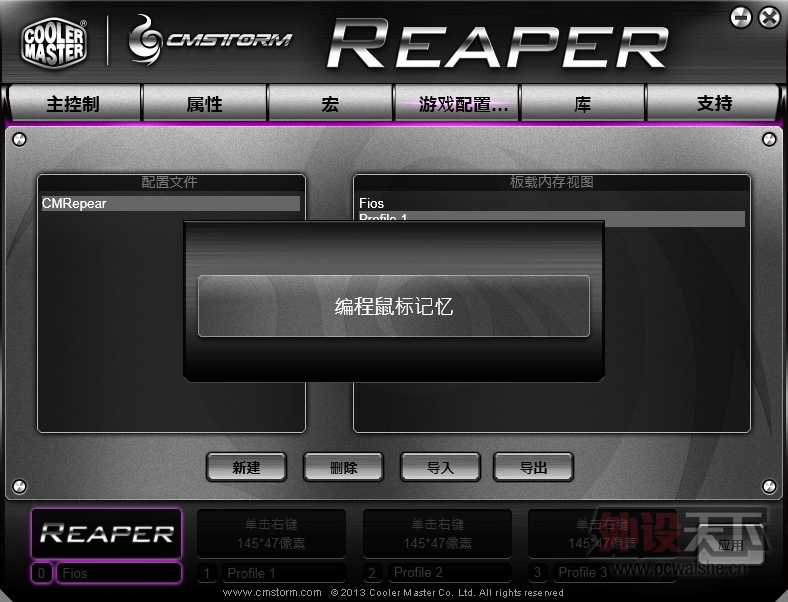Open the www.cmstorm.com link

[272, 592]
